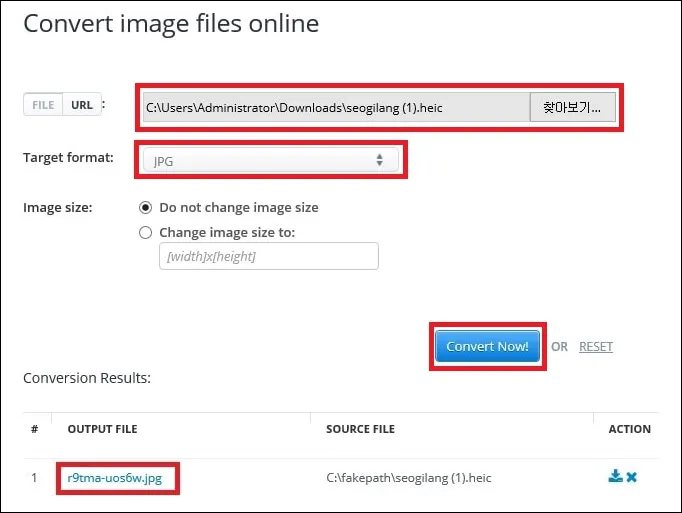Click the selected file path field
The width and height of the screenshot is (682, 513).
335,107
